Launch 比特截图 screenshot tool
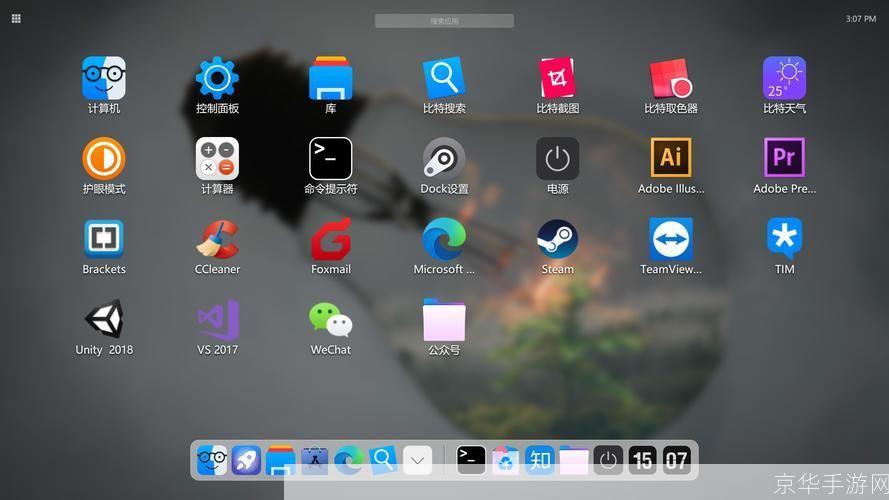The height and width of the screenshot is (500, 889). (557, 78)
